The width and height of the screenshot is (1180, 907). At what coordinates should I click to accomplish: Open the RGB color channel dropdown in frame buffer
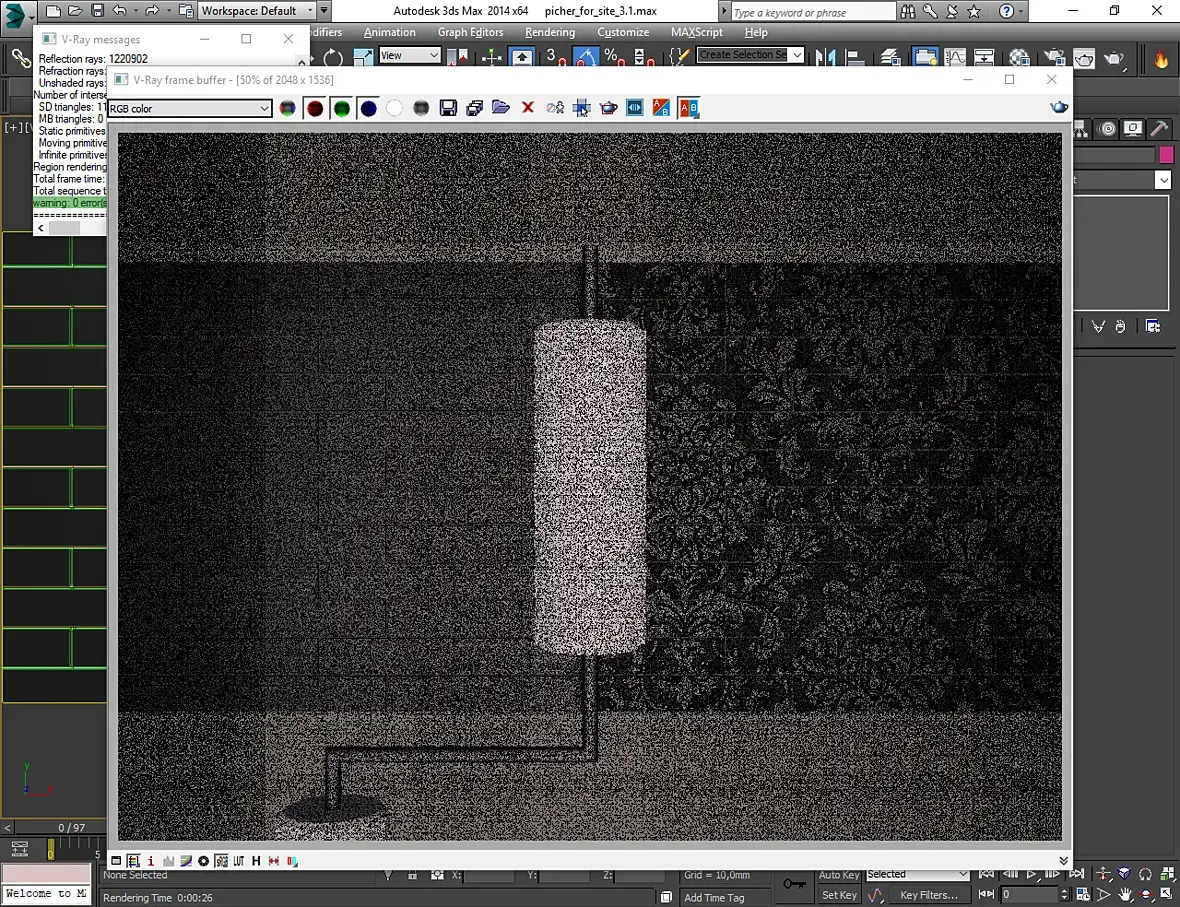(190, 108)
